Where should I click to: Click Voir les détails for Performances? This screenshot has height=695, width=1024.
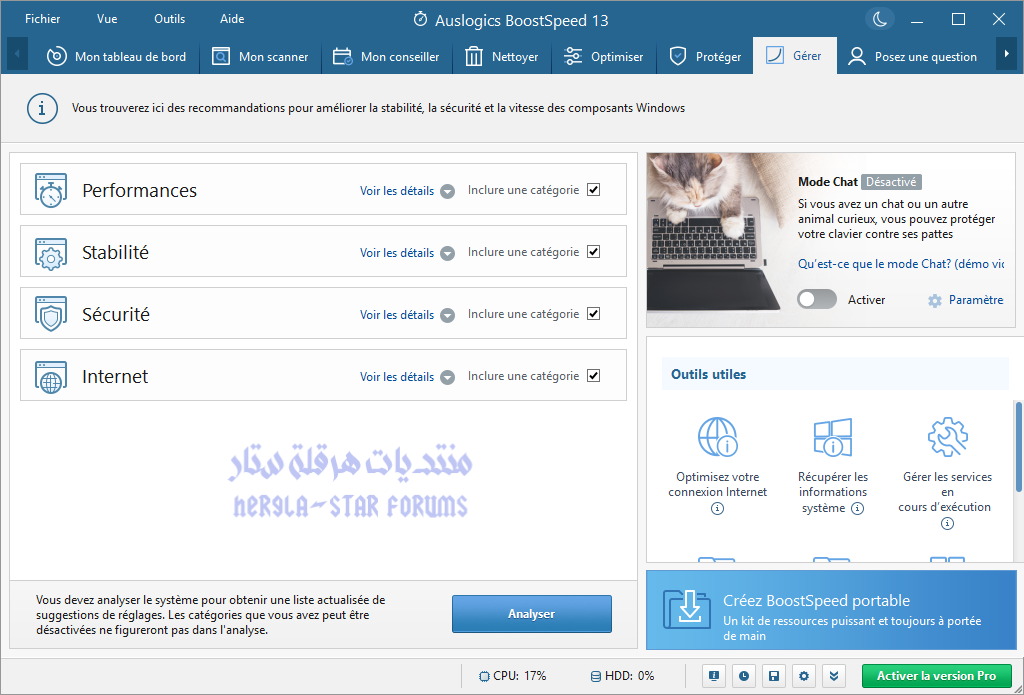pos(397,191)
